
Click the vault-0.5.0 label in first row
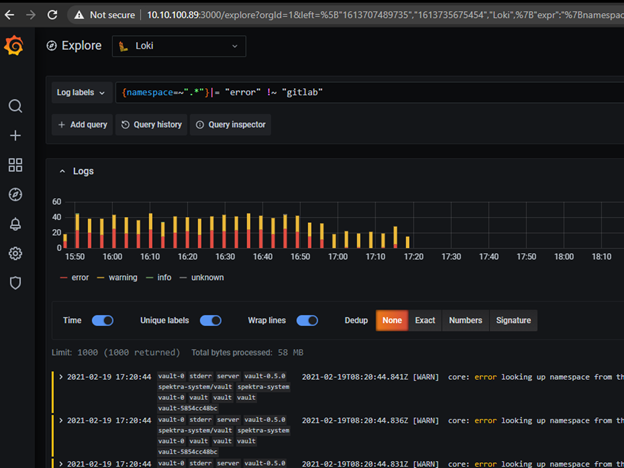265,376
